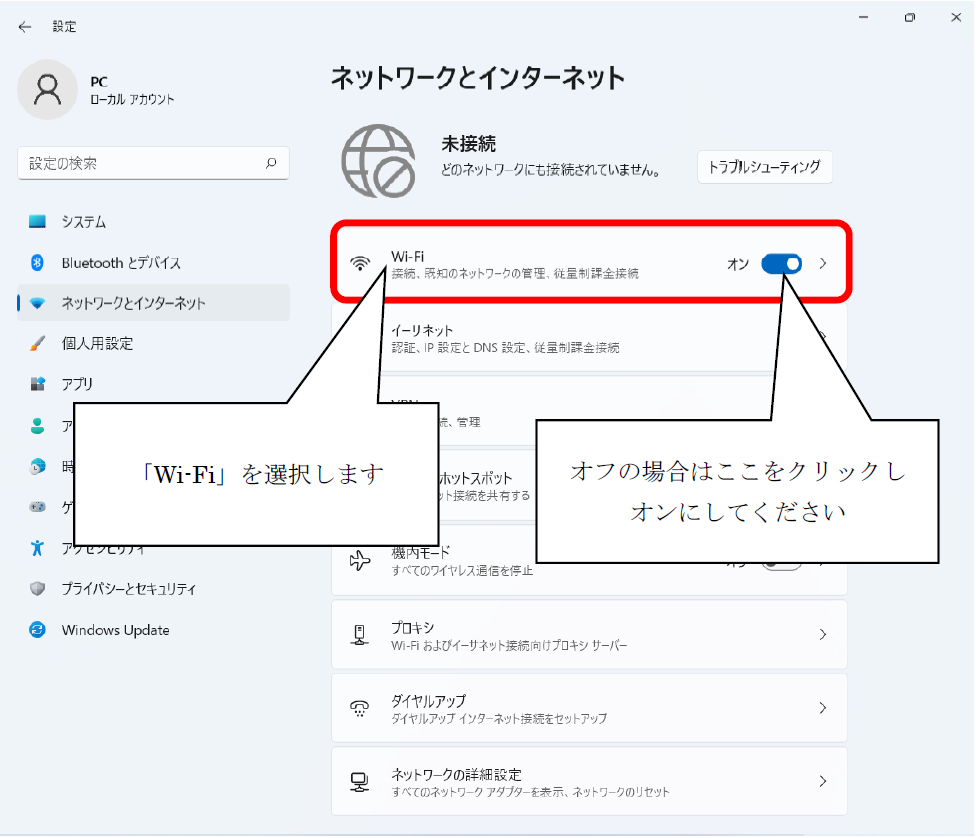Image resolution: width=976 pixels, height=838 pixels.
Task: Click the PC user avatar icon
Action: click(x=47, y=89)
